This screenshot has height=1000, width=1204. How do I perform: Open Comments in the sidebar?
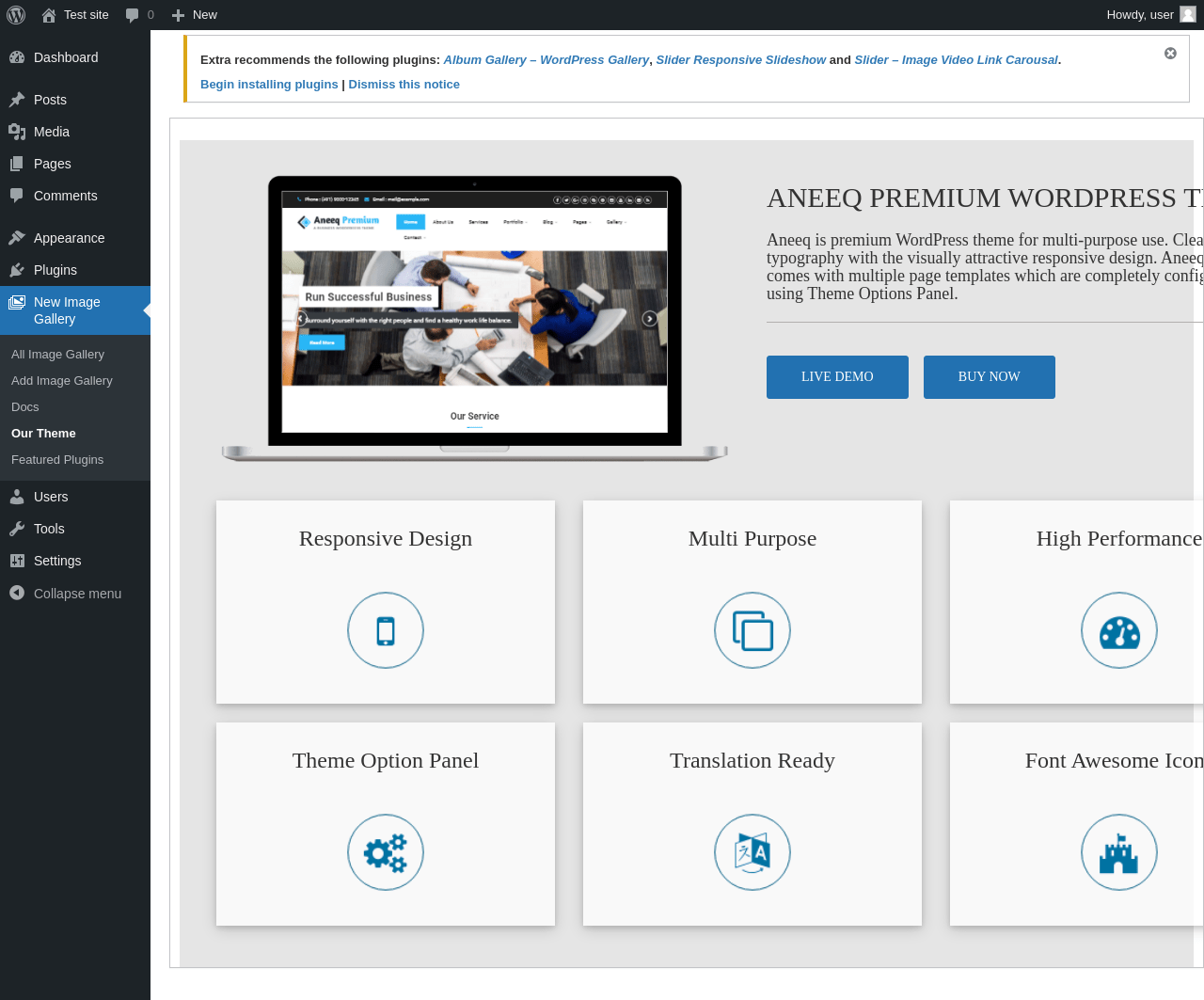click(x=75, y=196)
